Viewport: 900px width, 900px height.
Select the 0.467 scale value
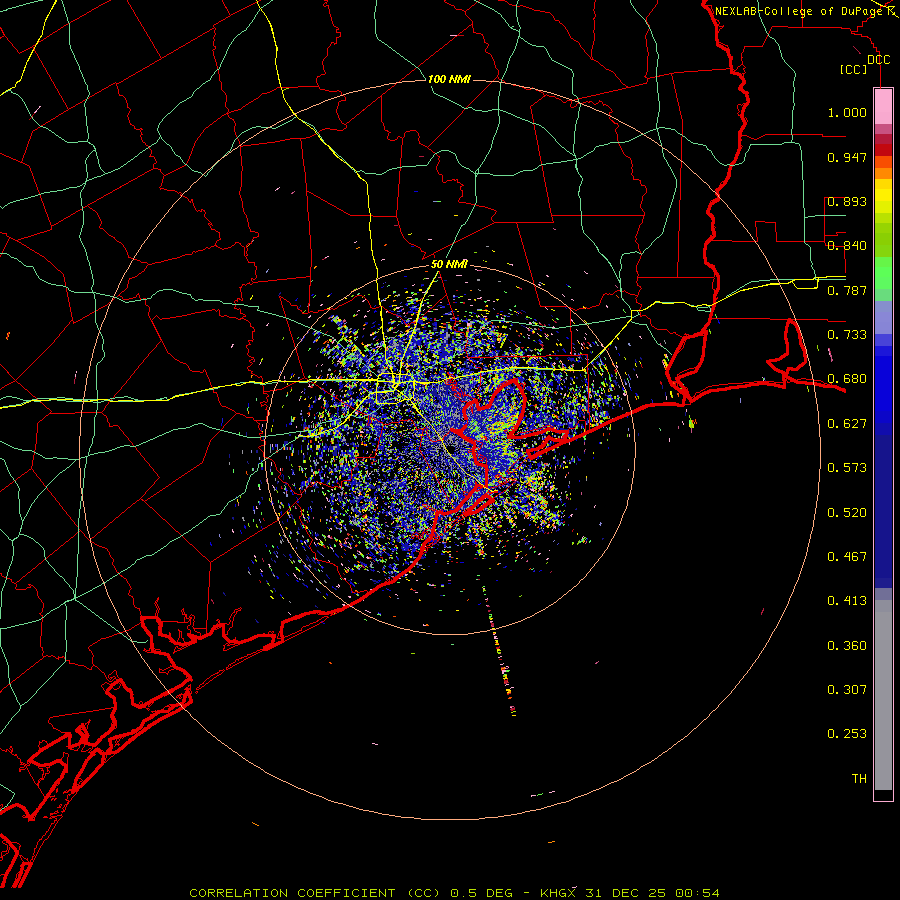pyautogui.click(x=847, y=557)
